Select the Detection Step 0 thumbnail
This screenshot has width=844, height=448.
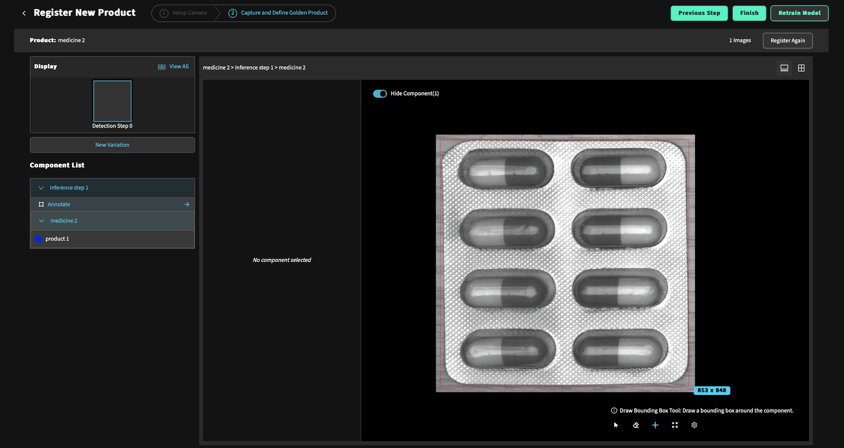point(112,101)
